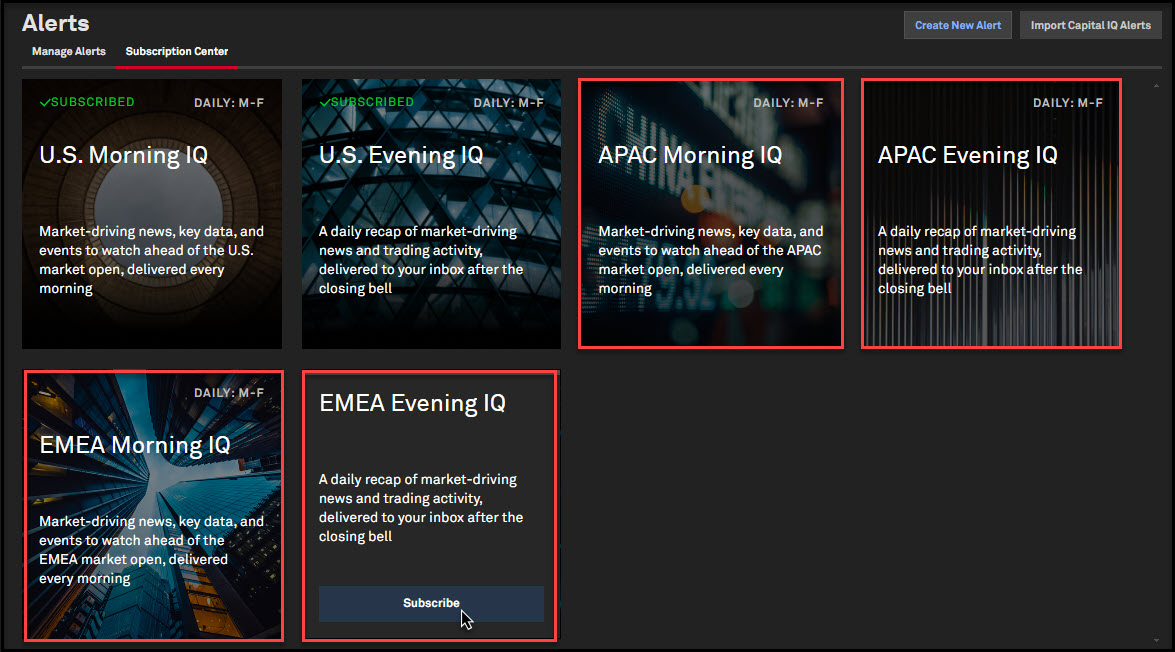
Task: Open the U.S. Morning IQ card
Action: coord(152,214)
